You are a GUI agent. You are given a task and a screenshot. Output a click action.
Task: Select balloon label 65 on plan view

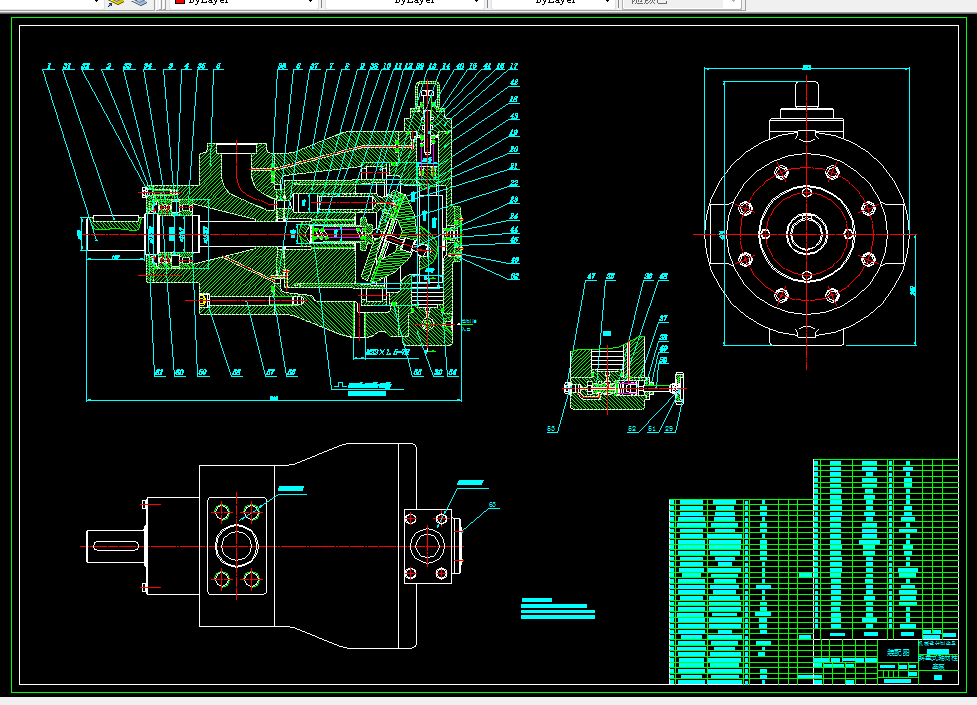tap(492, 505)
